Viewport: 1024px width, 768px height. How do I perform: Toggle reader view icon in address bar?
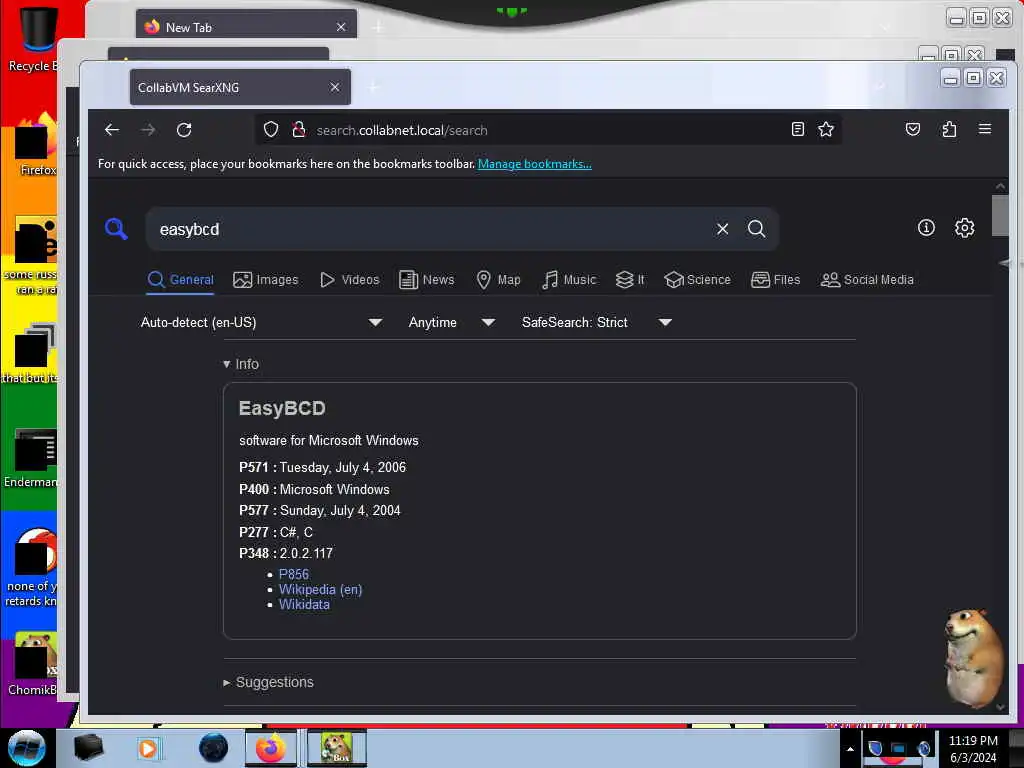pos(797,129)
